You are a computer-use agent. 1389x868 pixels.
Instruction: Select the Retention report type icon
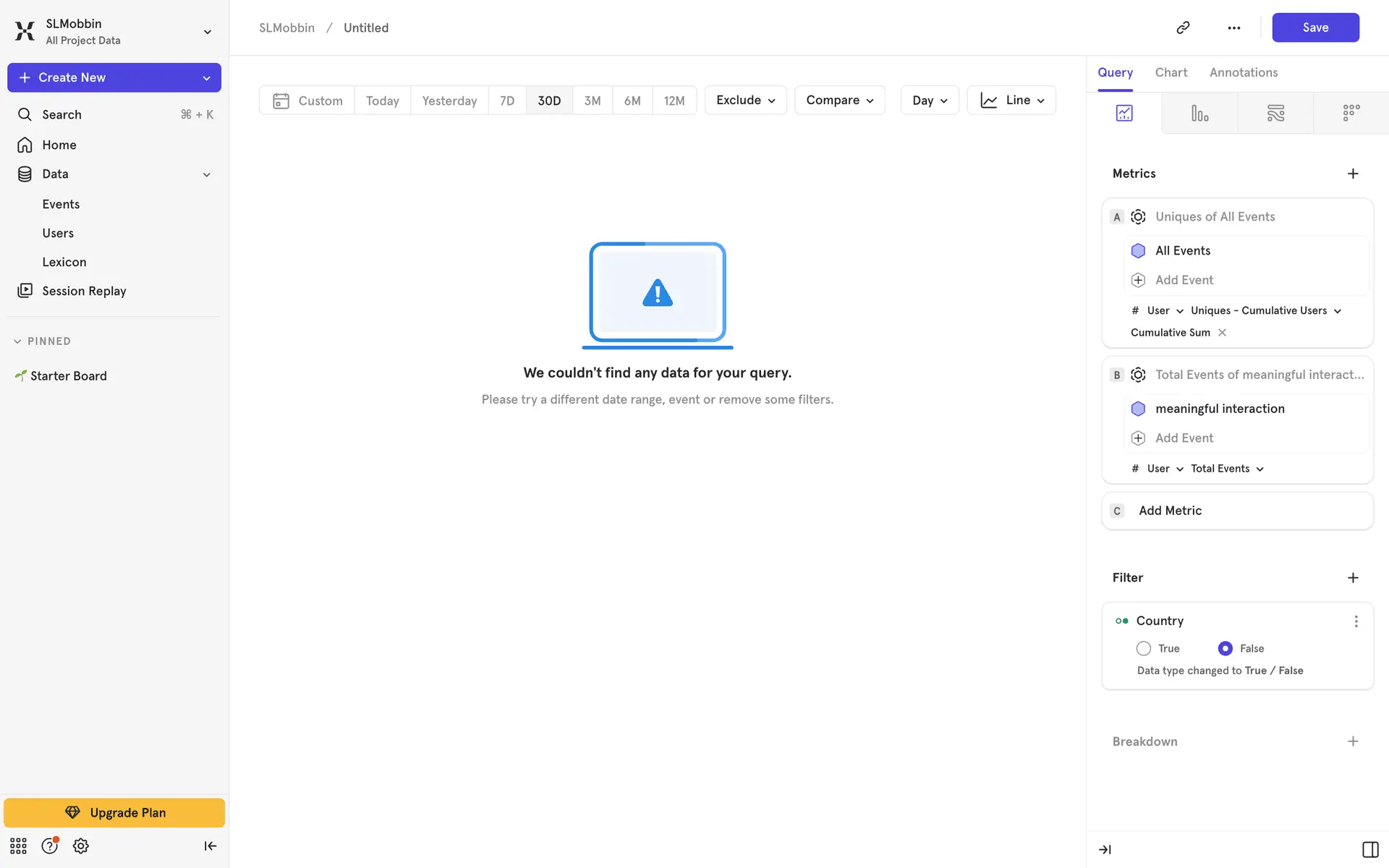point(1351,113)
